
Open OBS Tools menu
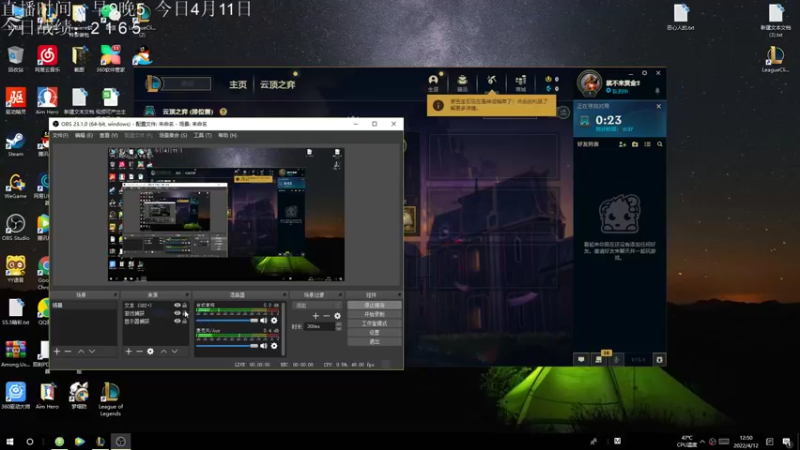pos(203,135)
